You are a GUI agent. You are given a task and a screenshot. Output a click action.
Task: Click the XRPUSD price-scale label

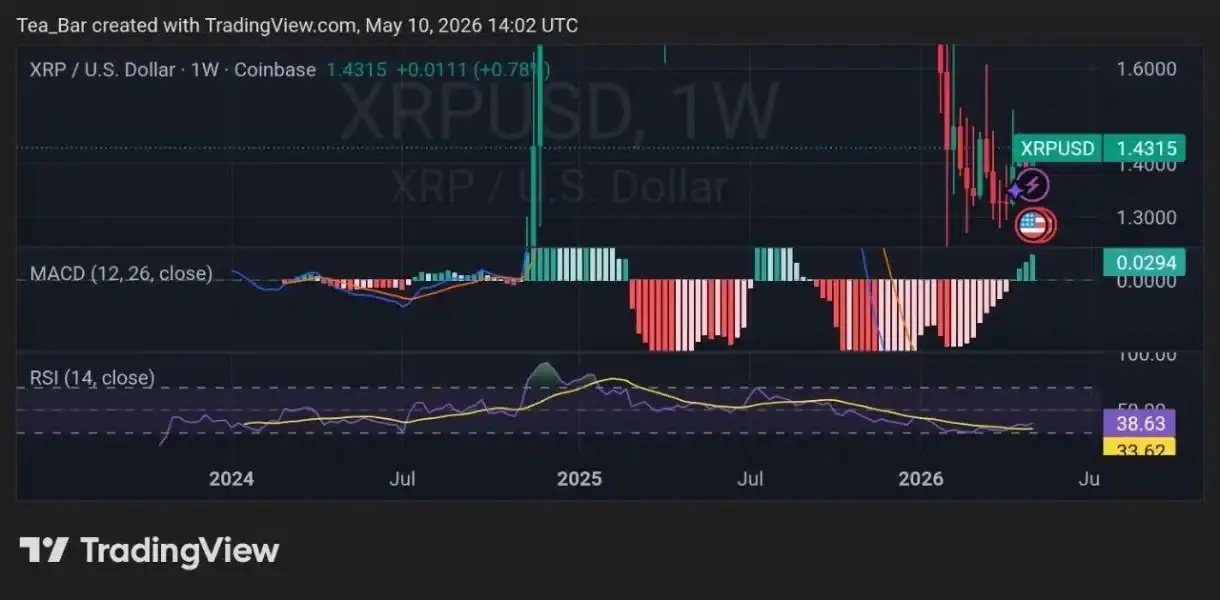tap(1058, 149)
